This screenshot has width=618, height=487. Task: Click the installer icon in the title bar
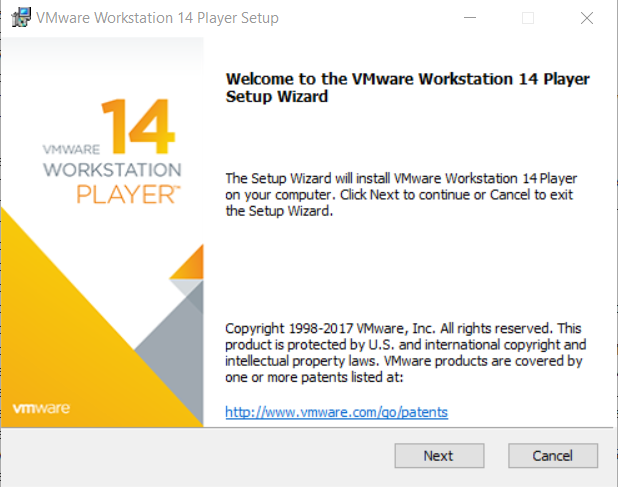point(21,17)
